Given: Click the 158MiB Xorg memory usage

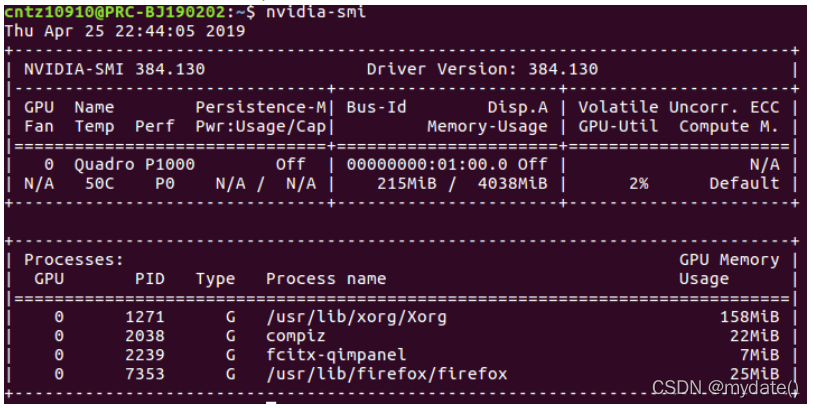Looking at the screenshot, I should pos(750,317).
